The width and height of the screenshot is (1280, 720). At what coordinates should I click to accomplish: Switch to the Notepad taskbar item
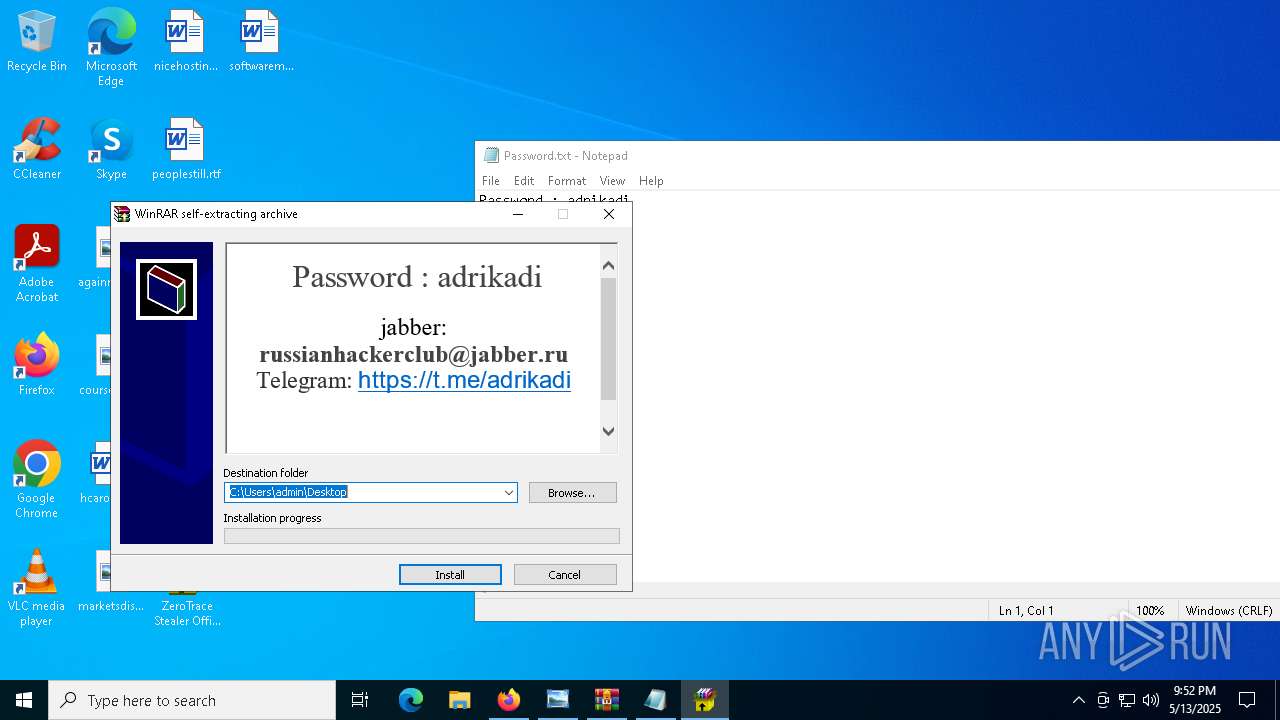point(656,700)
